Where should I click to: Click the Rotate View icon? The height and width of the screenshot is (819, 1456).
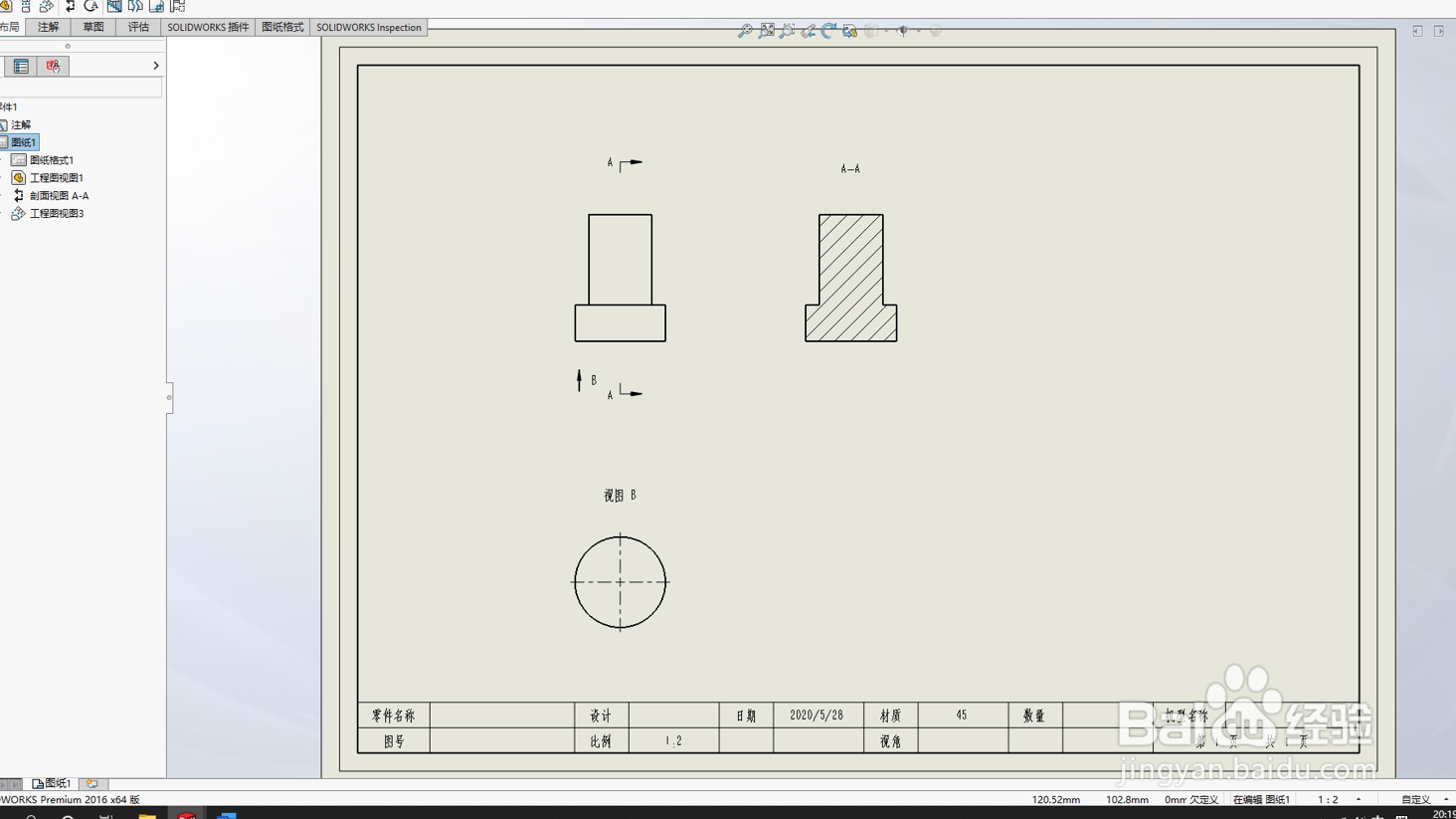point(828,31)
